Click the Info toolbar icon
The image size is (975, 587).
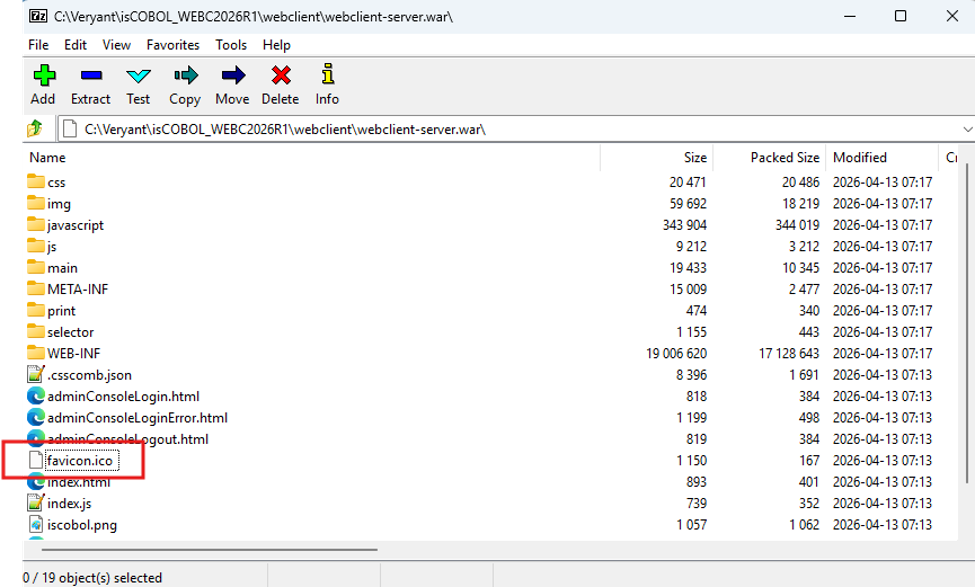coord(328,73)
